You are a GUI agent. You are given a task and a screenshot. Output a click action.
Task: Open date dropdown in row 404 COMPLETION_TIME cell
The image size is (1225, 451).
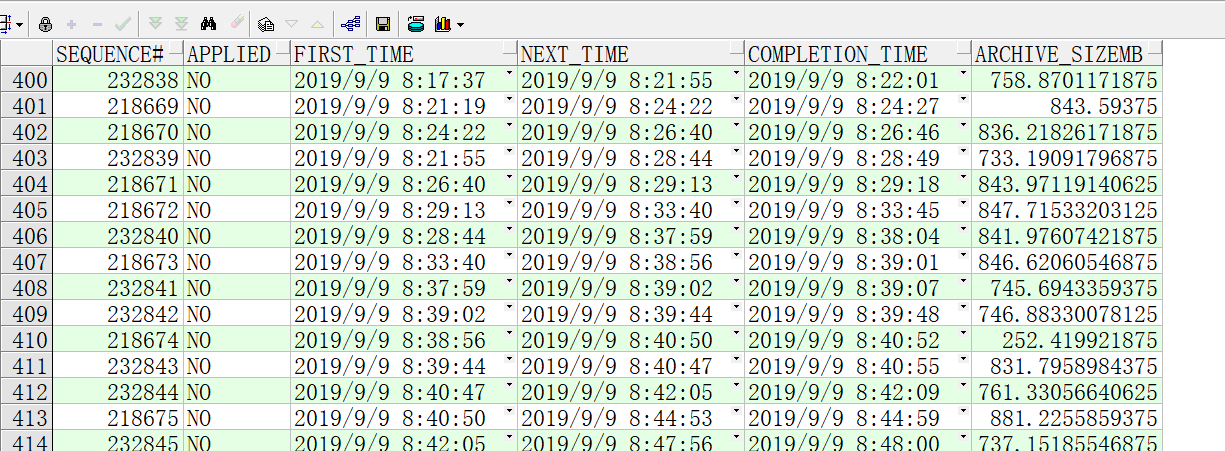tap(964, 178)
